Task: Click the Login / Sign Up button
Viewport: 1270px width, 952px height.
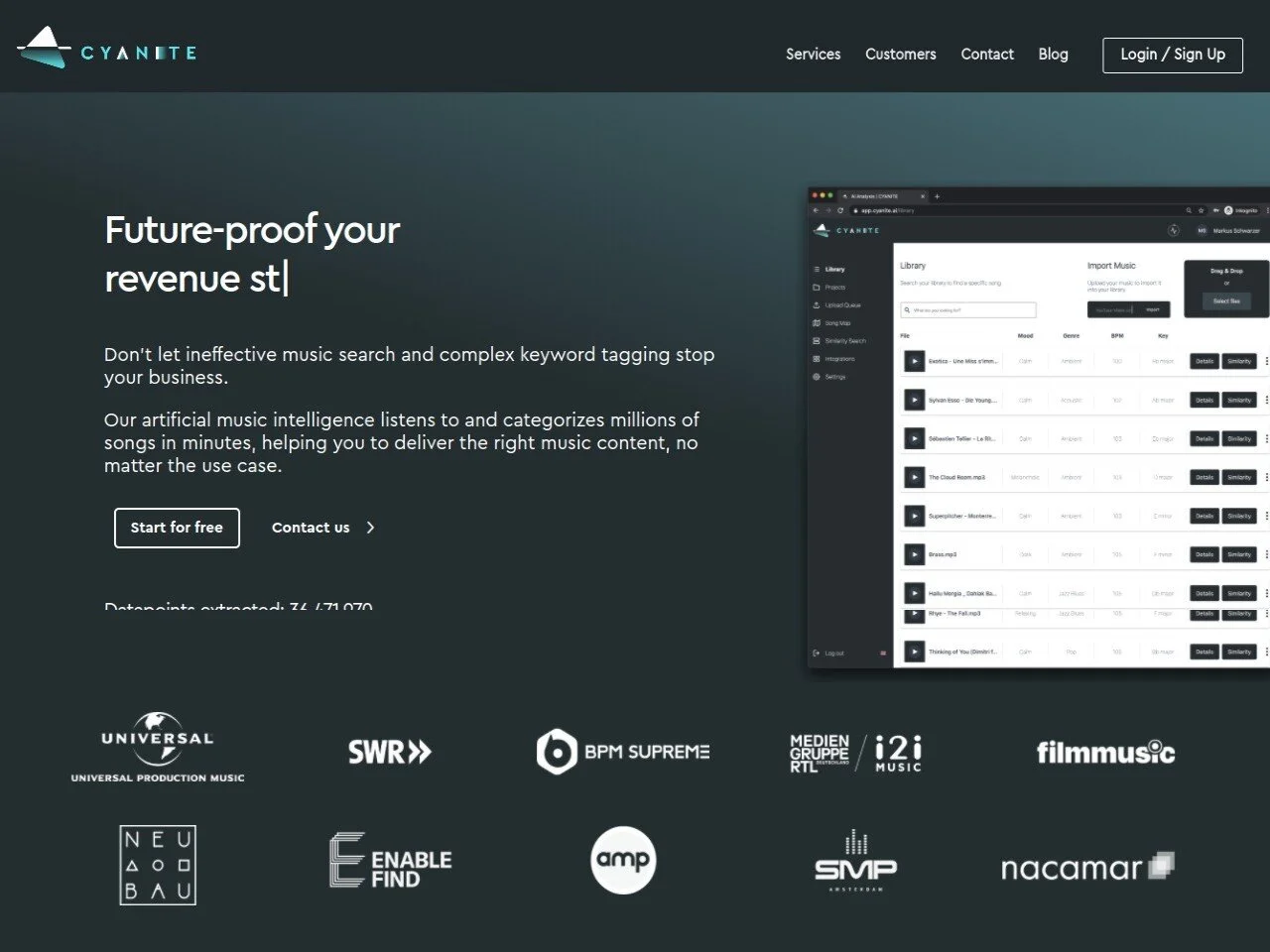Action: pyautogui.click(x=1173, y=55)
